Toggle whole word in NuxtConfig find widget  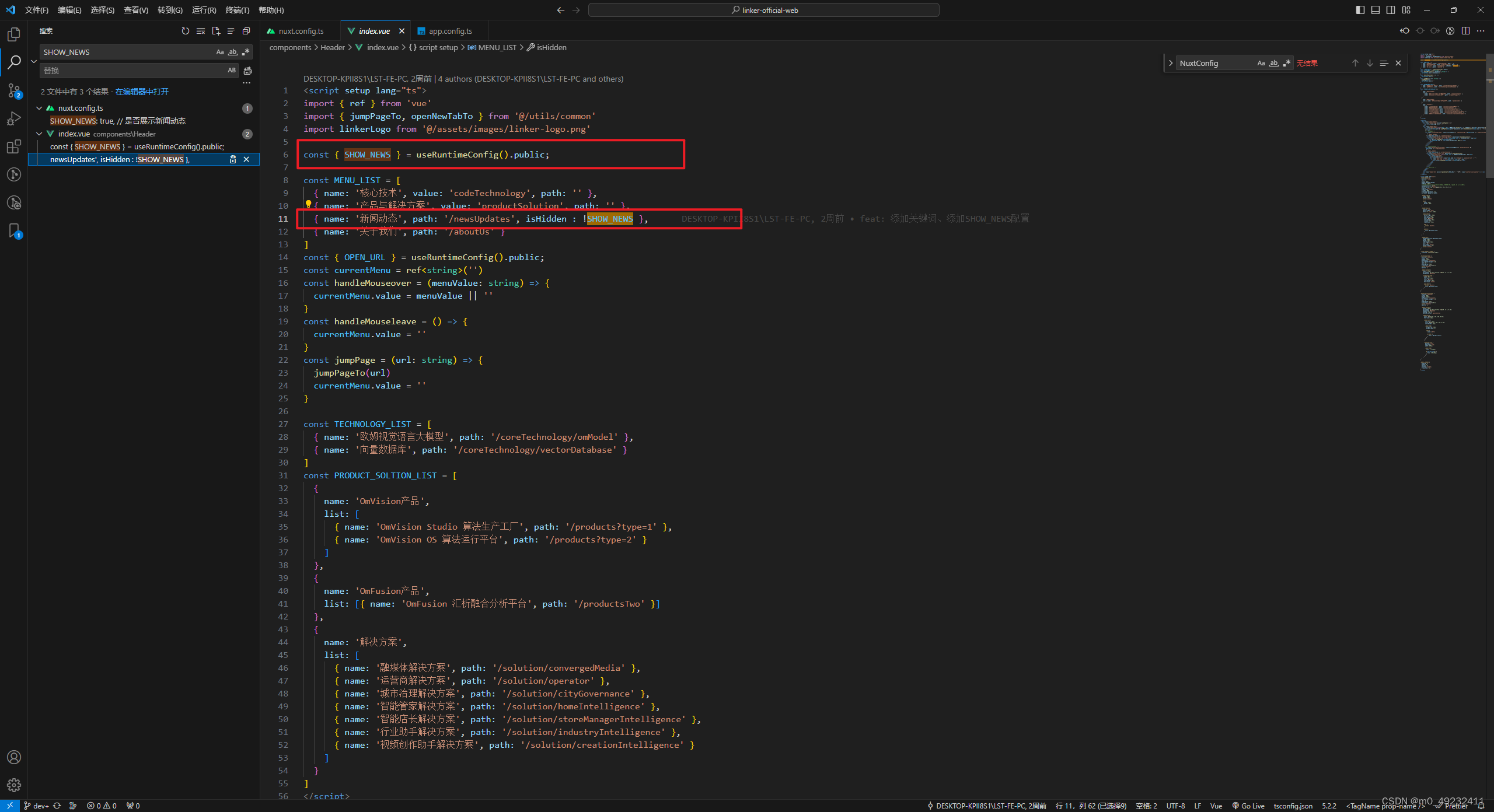(x=1274, y=63)
